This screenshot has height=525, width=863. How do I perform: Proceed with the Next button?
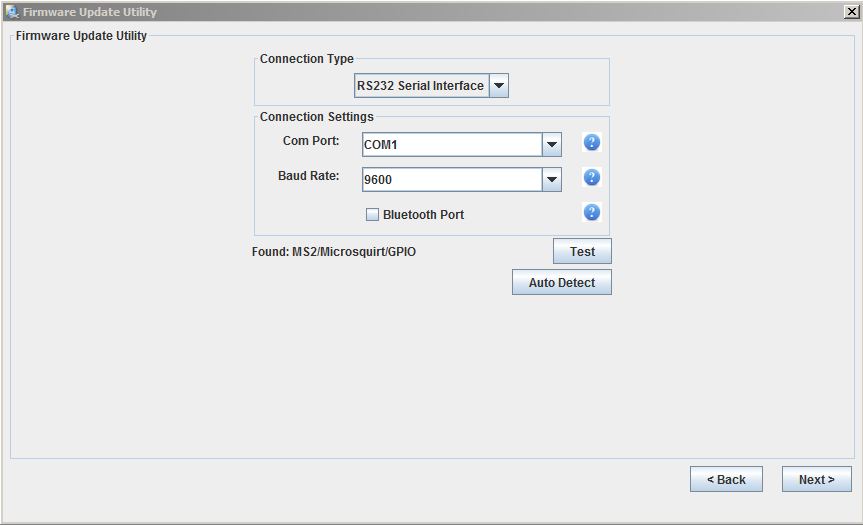point(816,480)
